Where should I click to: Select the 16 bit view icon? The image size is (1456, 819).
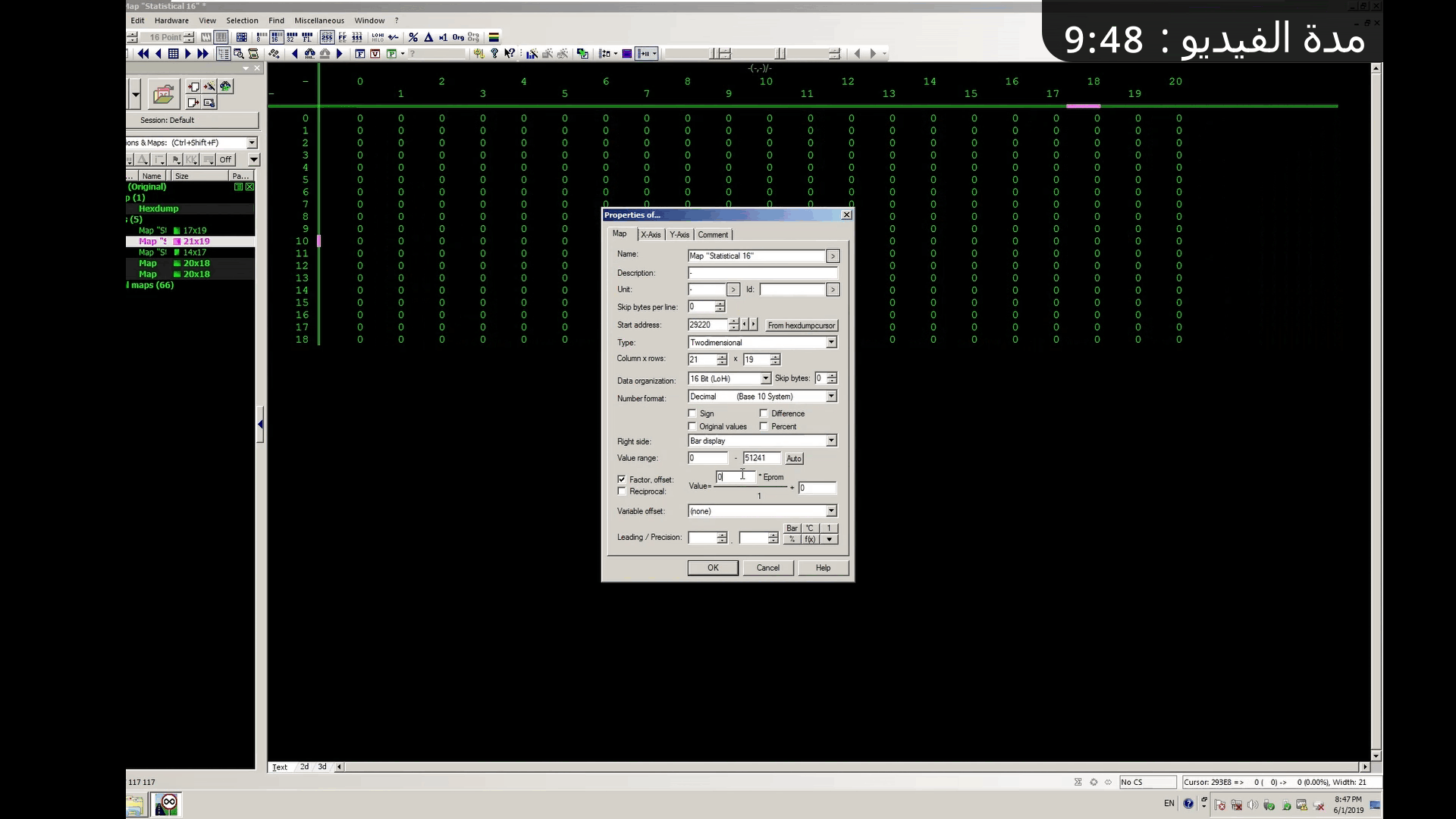pos(276,37)
